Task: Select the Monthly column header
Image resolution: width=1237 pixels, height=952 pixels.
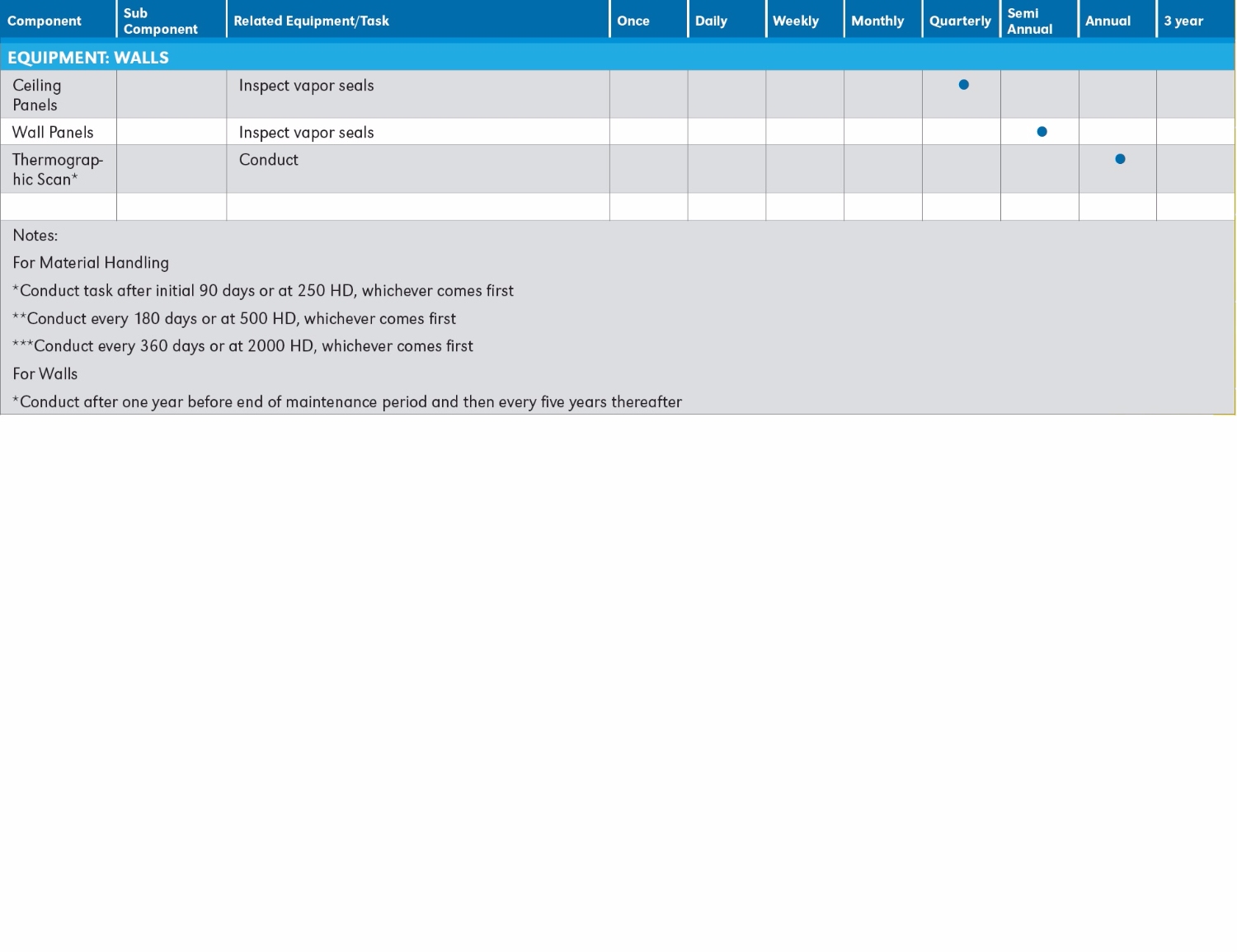Action: [x=877, y=21]
